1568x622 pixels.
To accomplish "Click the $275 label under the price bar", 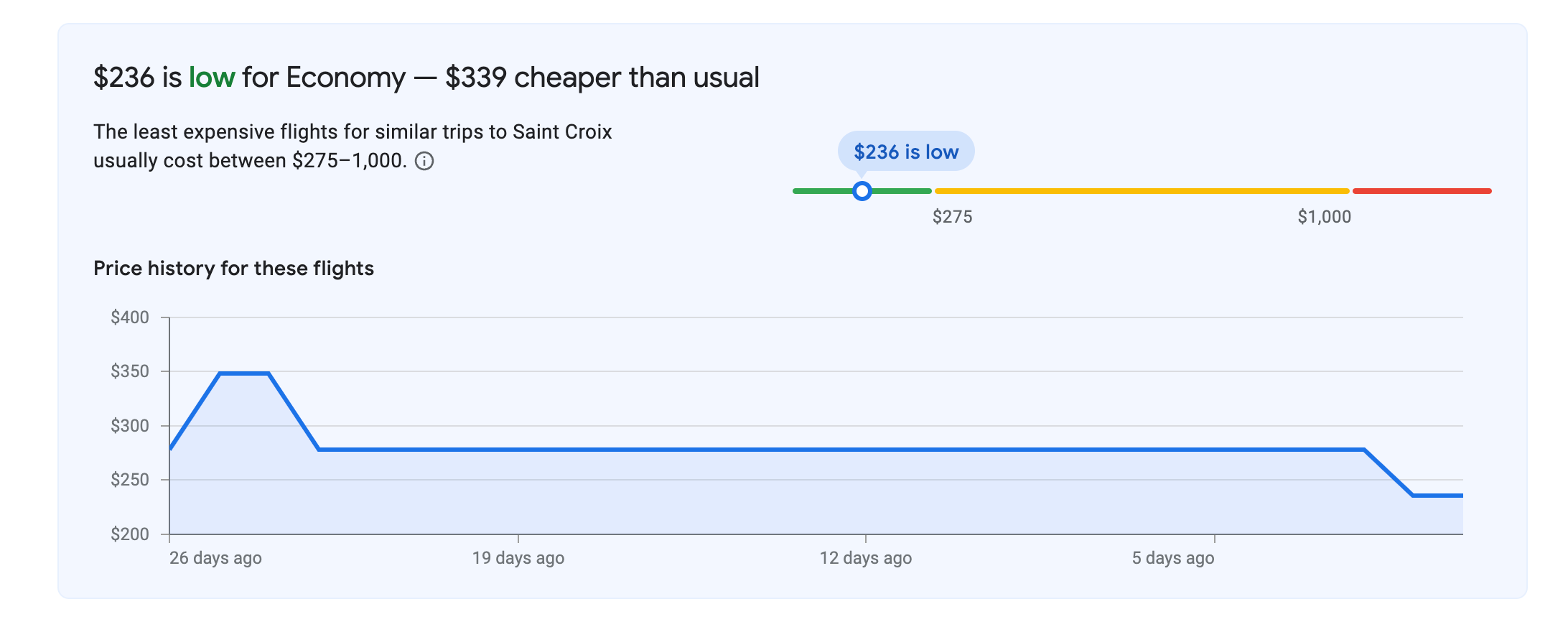I will click(952, 217).
